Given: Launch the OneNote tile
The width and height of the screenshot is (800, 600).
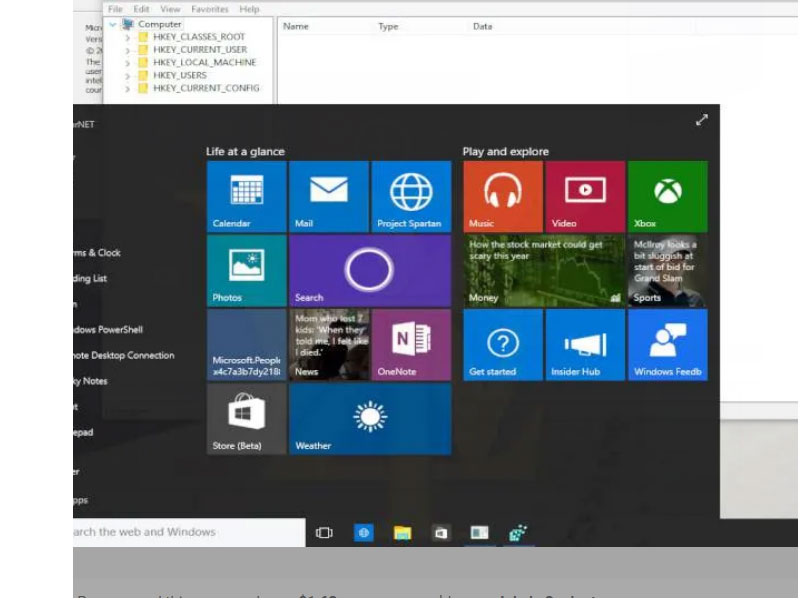Looking at the screenshot, I should (412, 345).
